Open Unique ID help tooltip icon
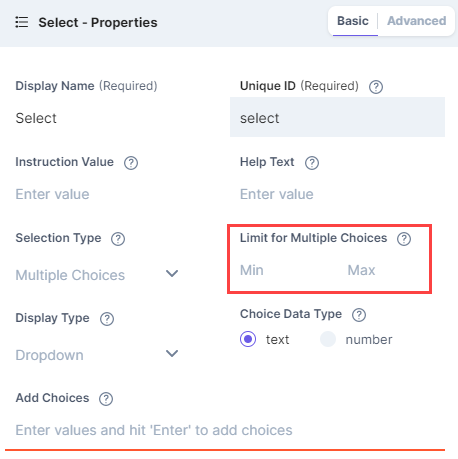The height and width of the screenshot is (459, 458). [x=376, y=87]
